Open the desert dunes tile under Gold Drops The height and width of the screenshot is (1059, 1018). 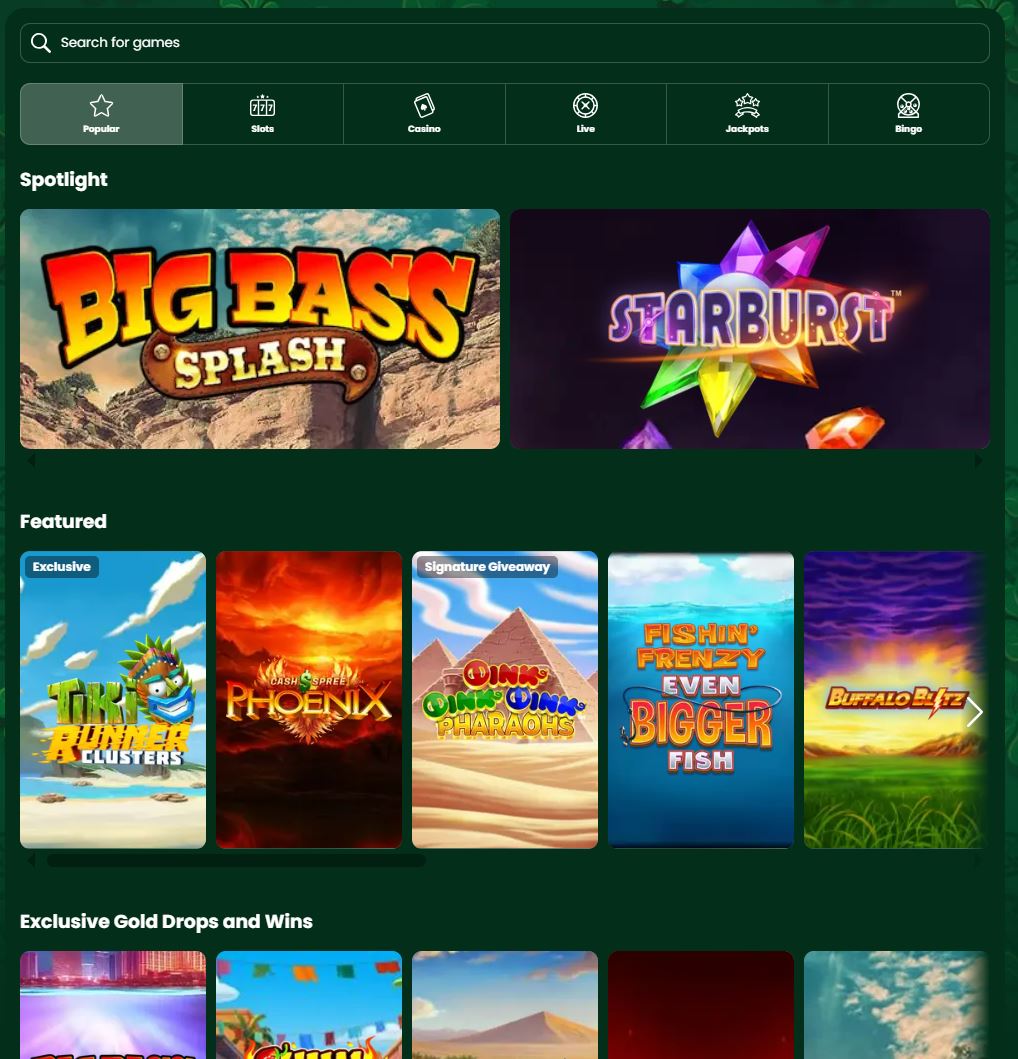(505, 1005)
